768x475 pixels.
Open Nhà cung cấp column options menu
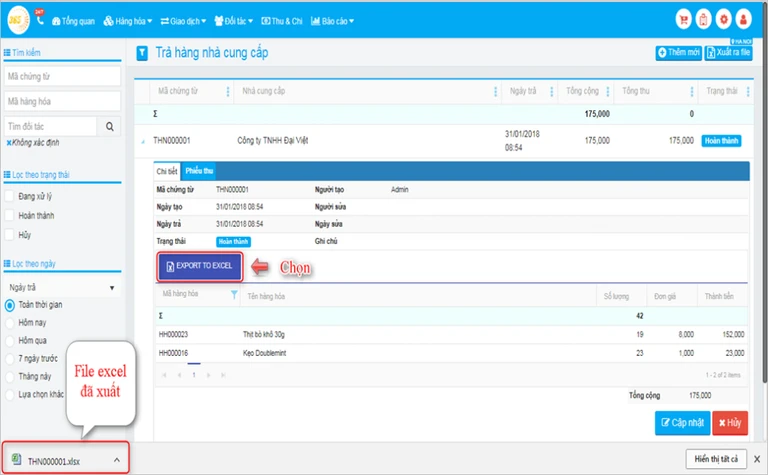click(x=495, y=91)
